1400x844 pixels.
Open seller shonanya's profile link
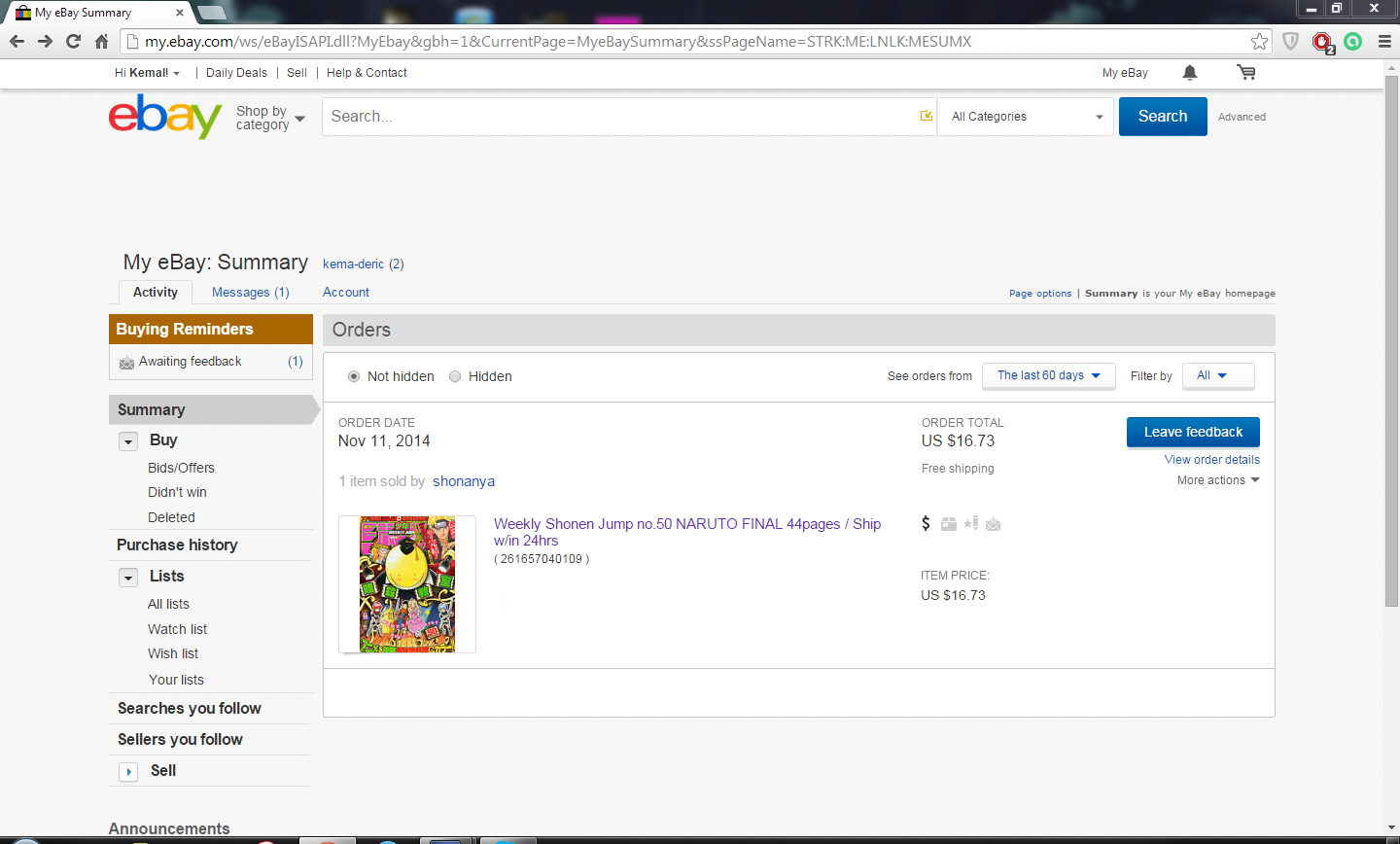click(x=464, y=481)
